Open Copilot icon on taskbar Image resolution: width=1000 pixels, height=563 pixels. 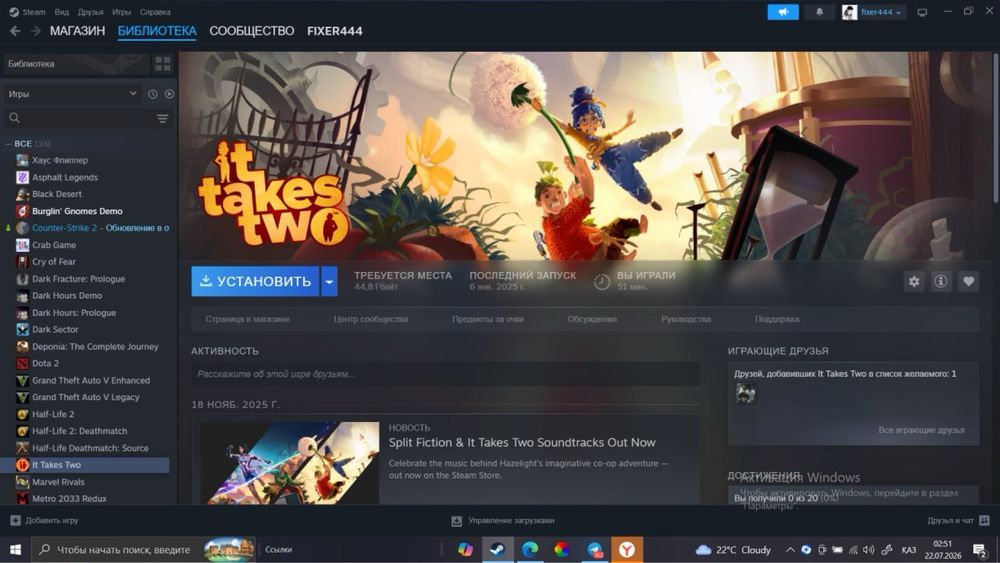[465, 549]
